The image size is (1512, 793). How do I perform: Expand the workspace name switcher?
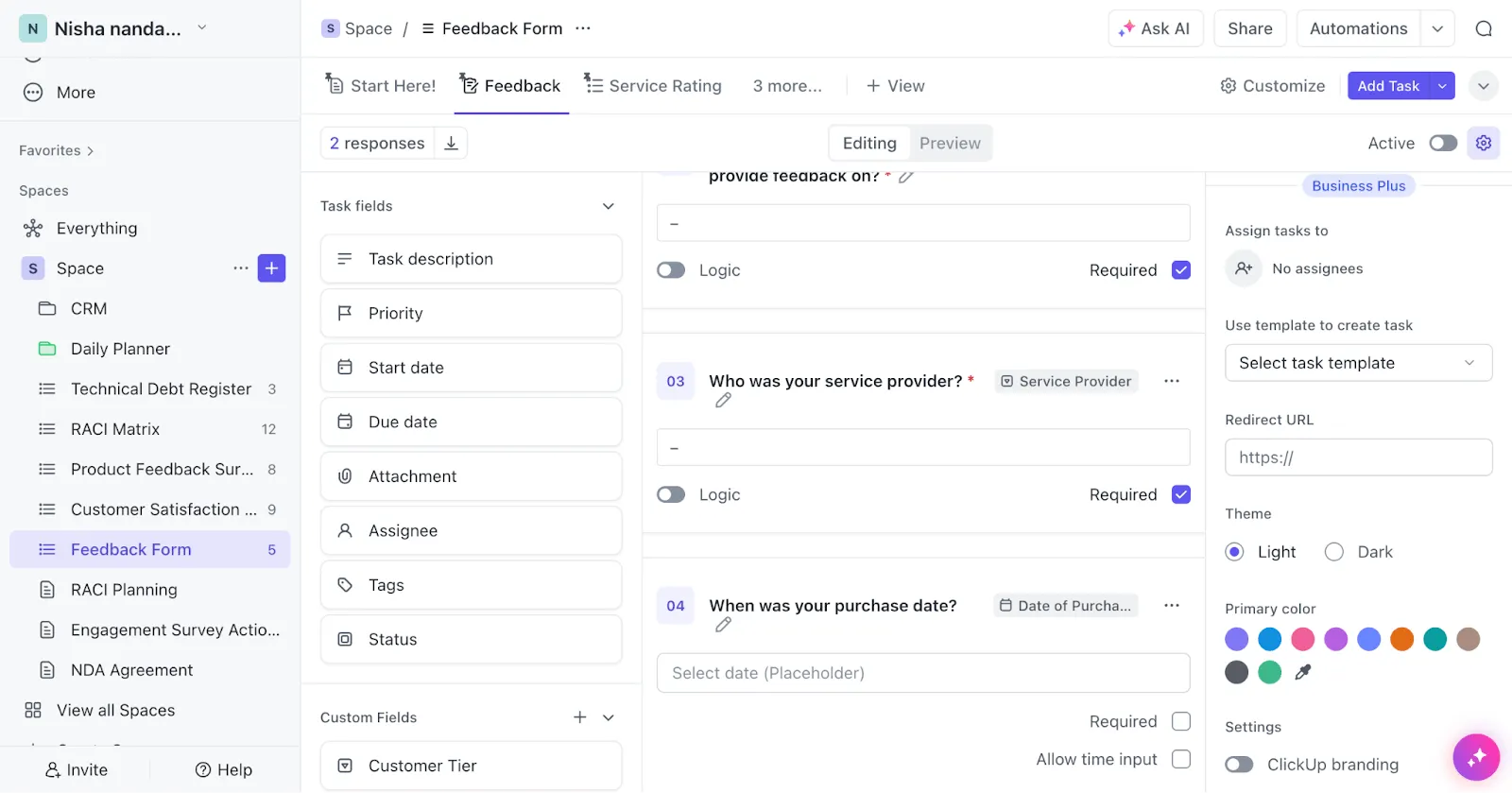click(201, 28)
